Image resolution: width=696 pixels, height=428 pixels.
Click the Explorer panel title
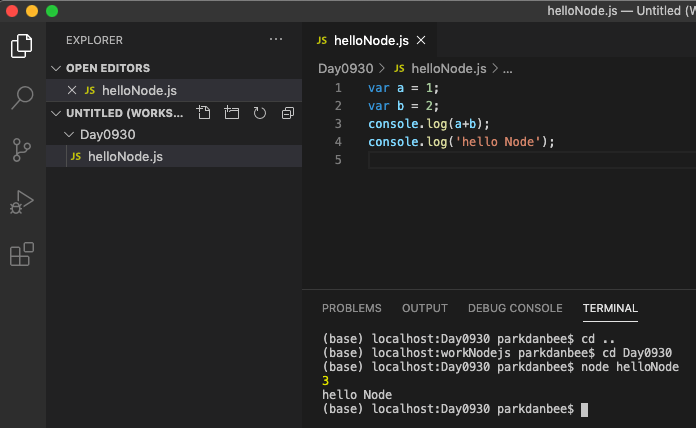pyautogui.click(x=94, y=40)
